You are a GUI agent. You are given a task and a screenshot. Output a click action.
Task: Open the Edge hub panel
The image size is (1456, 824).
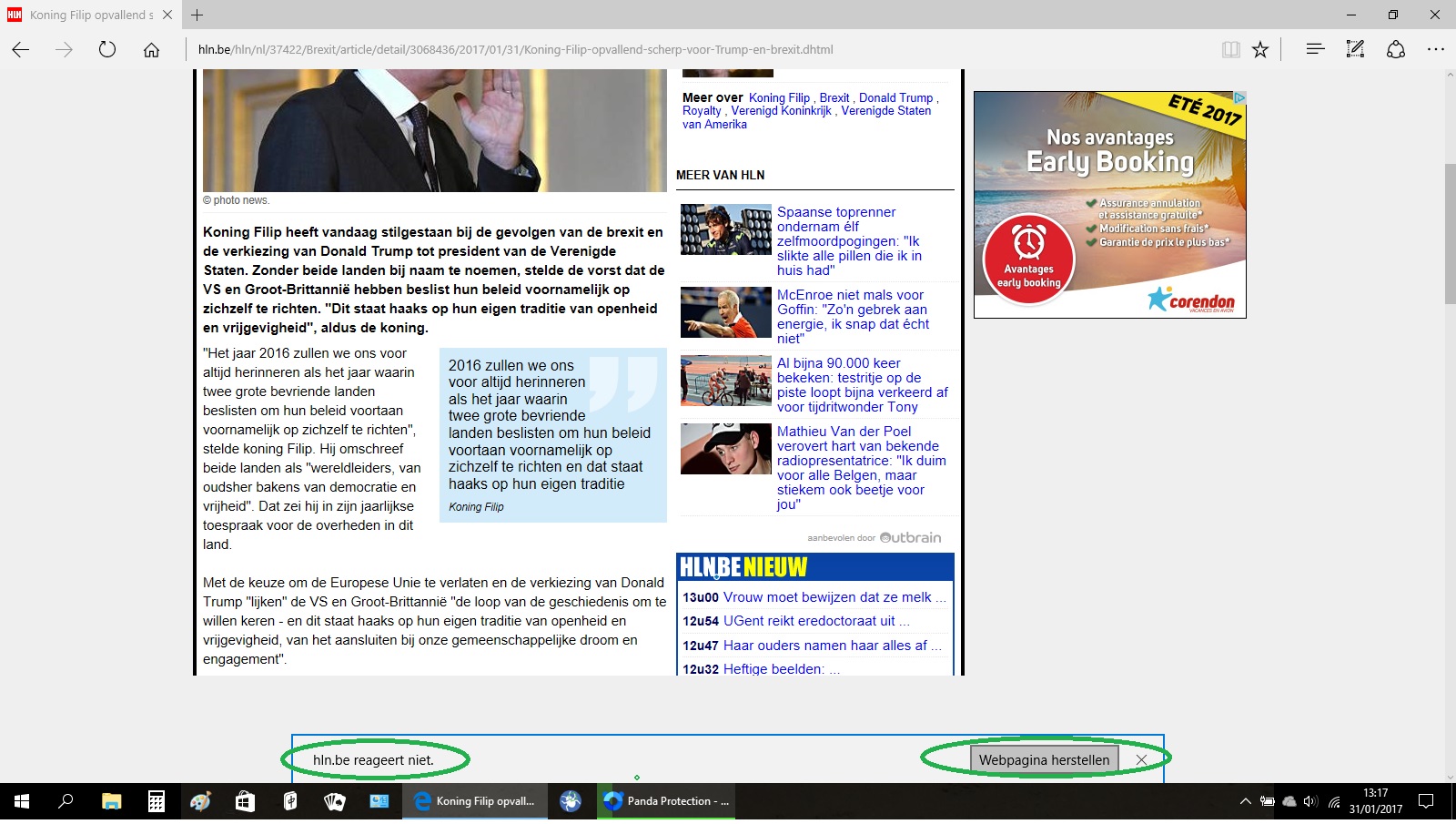pyautogui.click(x=1315, y=49)
